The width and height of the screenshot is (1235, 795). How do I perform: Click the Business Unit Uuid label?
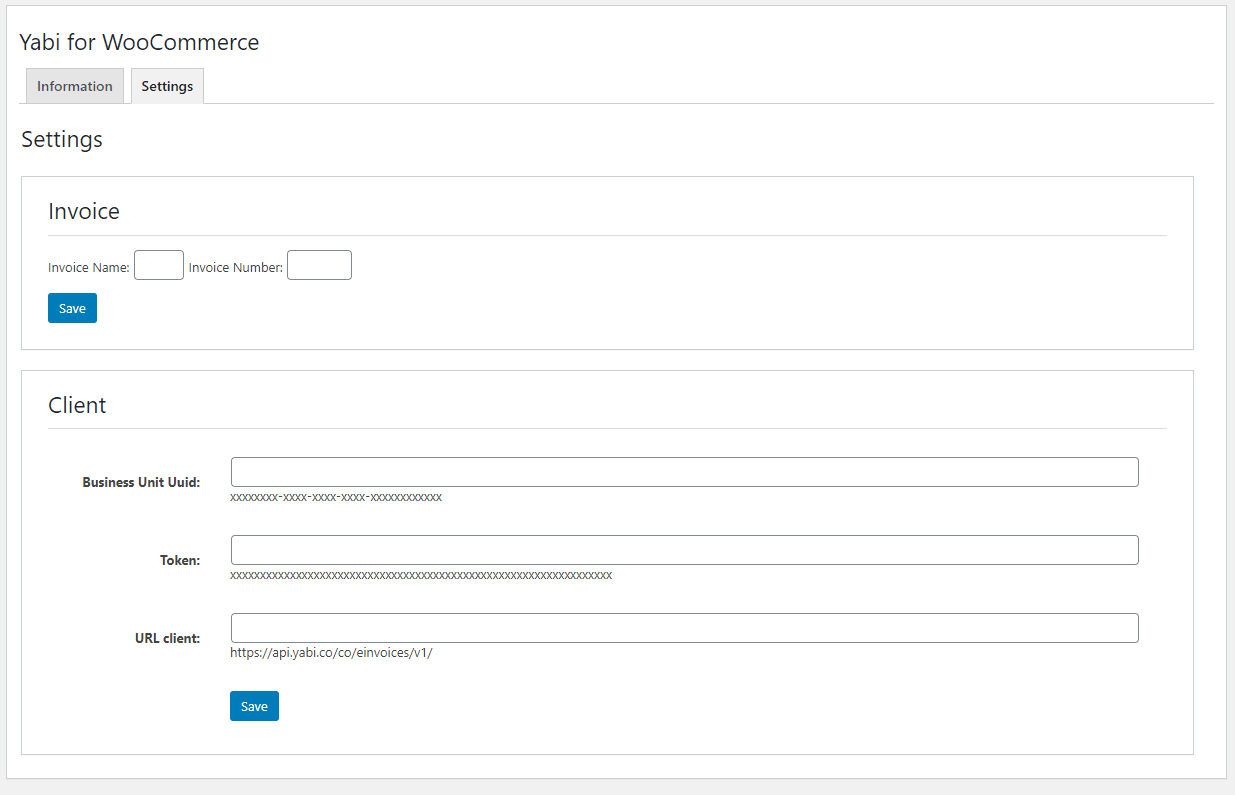[x=141, y=482]
